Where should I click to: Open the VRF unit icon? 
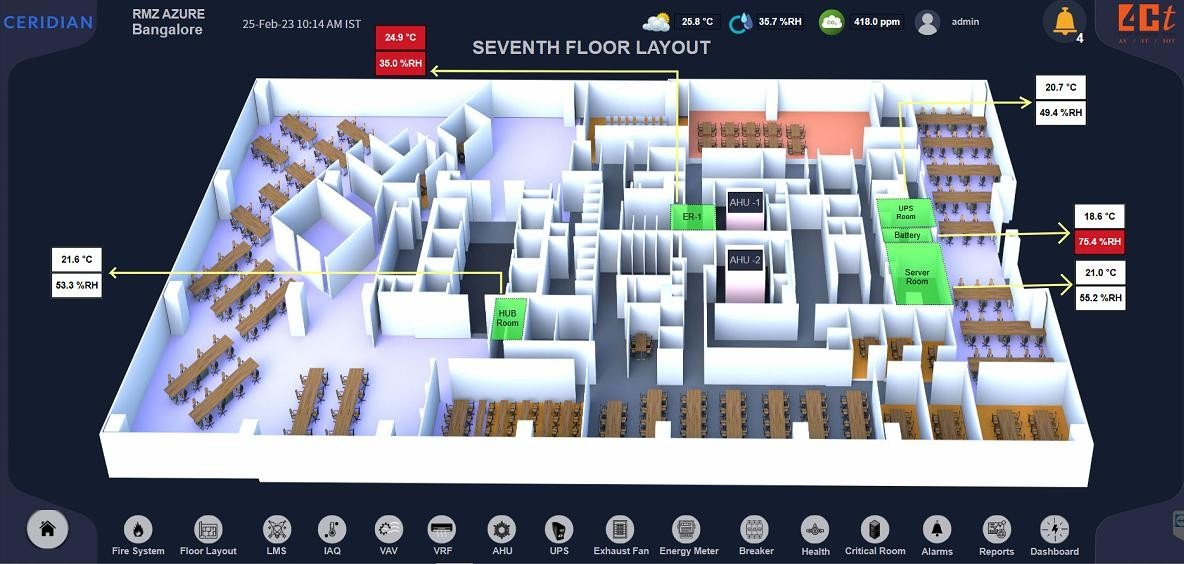442,529
